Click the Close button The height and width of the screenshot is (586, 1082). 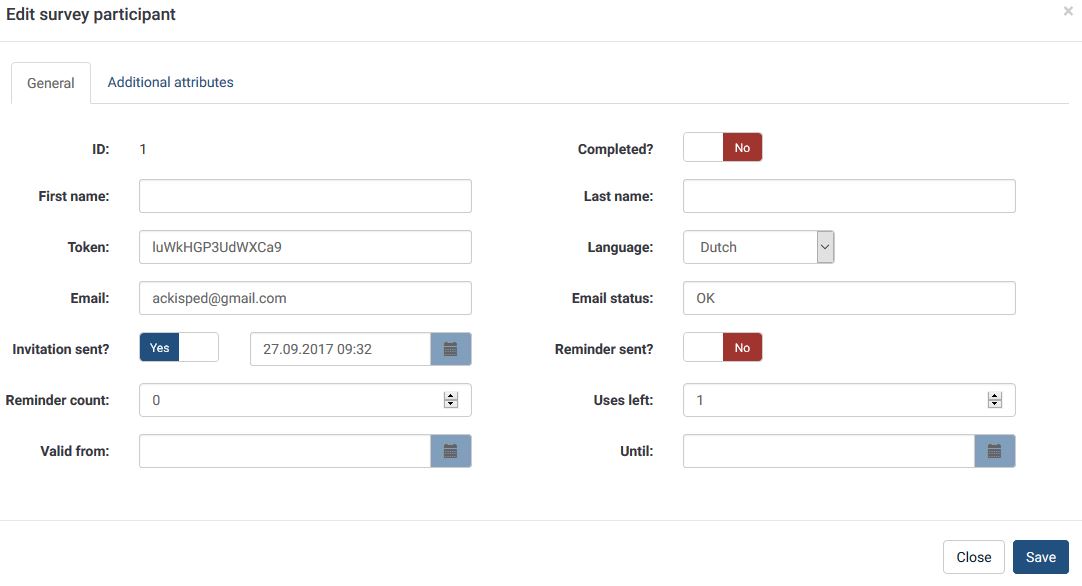[974, 557]
